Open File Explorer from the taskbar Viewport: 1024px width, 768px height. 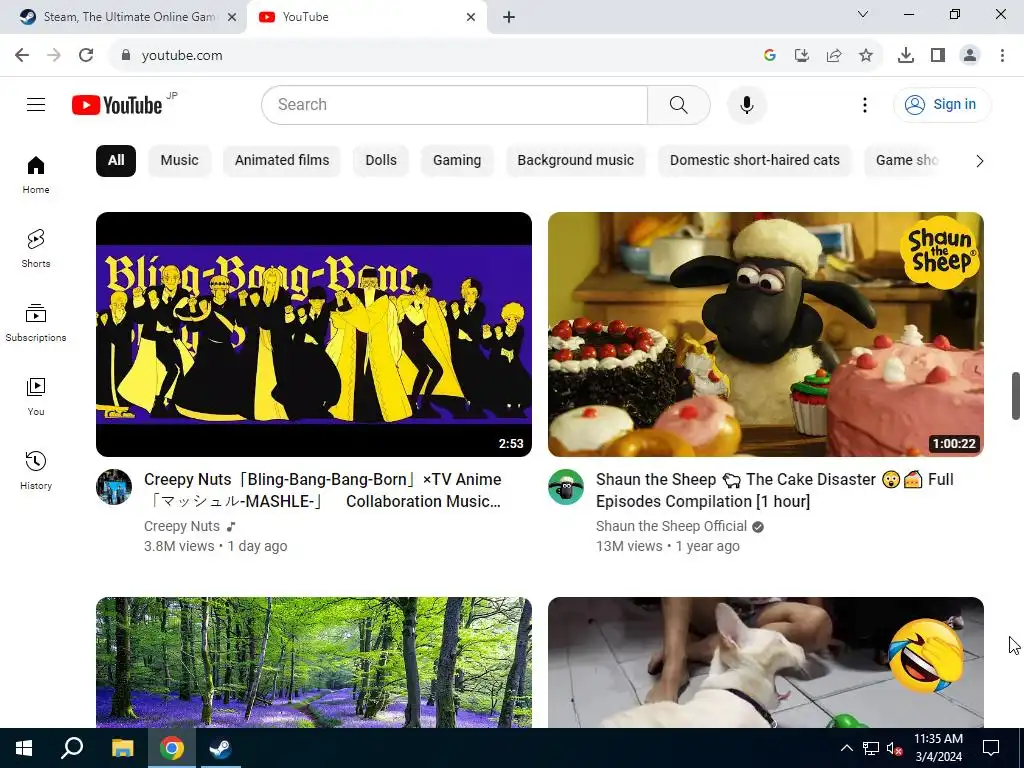(122, 748)
